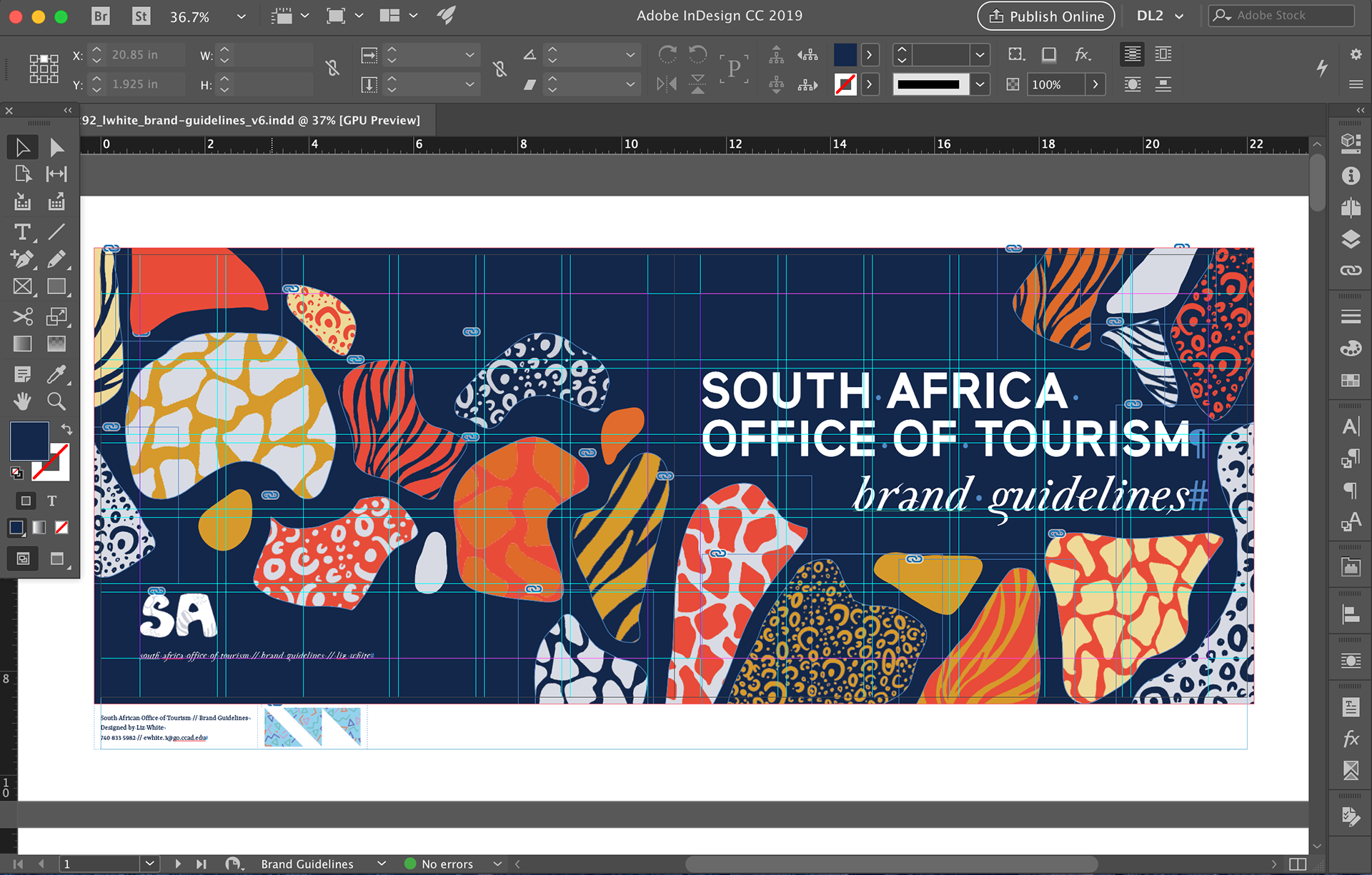Screen dimensions: 1372x875
Task: Swap fill and stroke colors
Action: pyautogui.click(x=66, y=429)
